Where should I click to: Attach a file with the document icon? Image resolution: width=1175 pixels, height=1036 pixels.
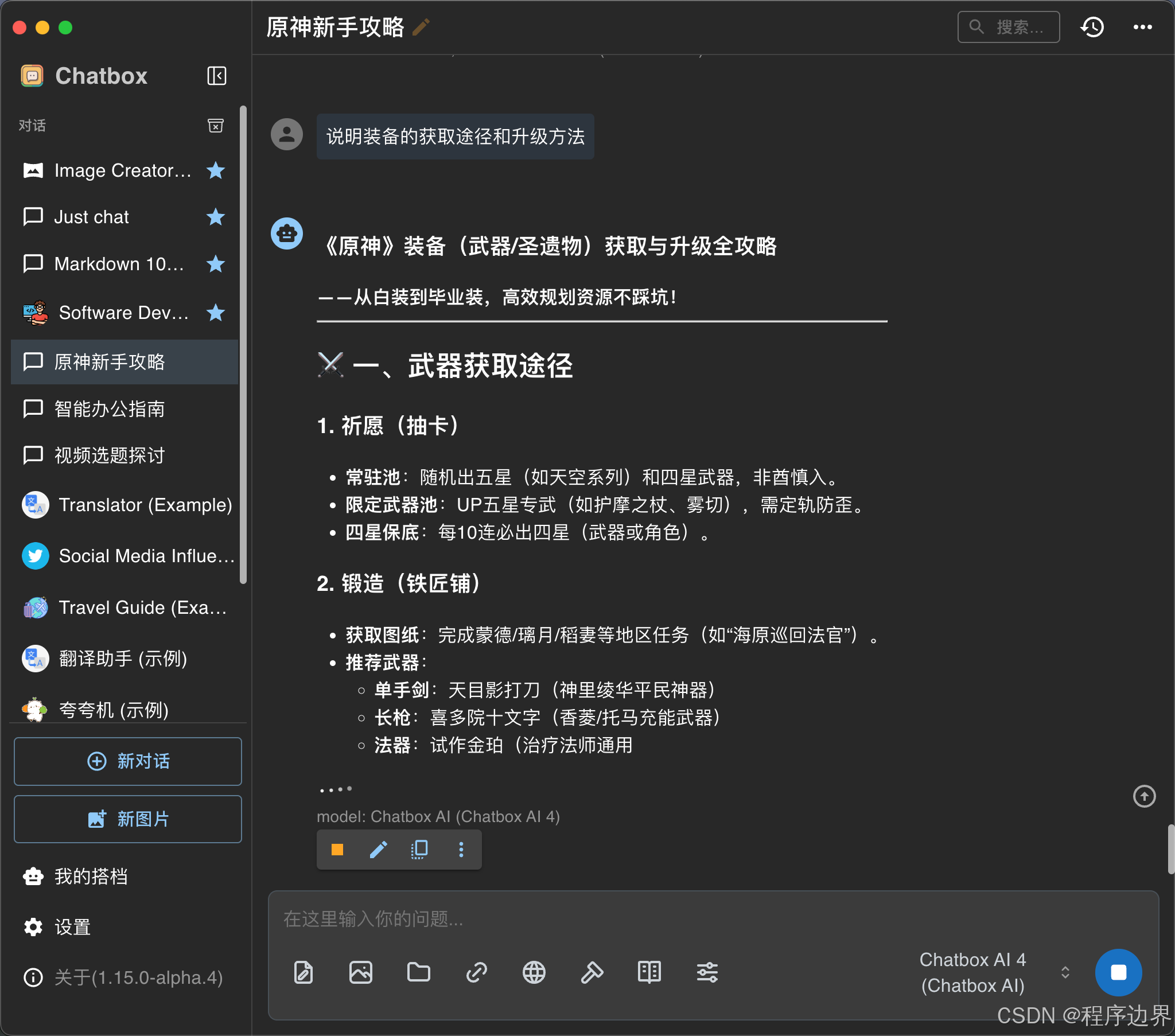pyautogui.click(x=303, y=972)
